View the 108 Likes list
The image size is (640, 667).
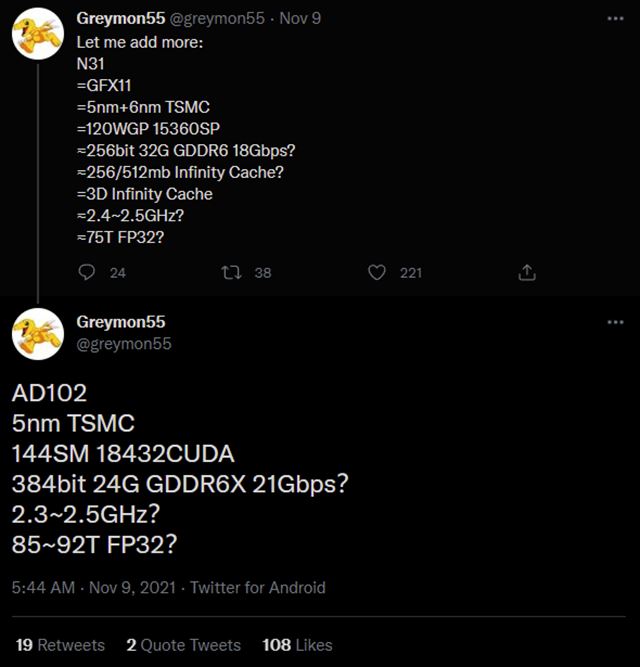pyautogui.click(x=297, y=645)
